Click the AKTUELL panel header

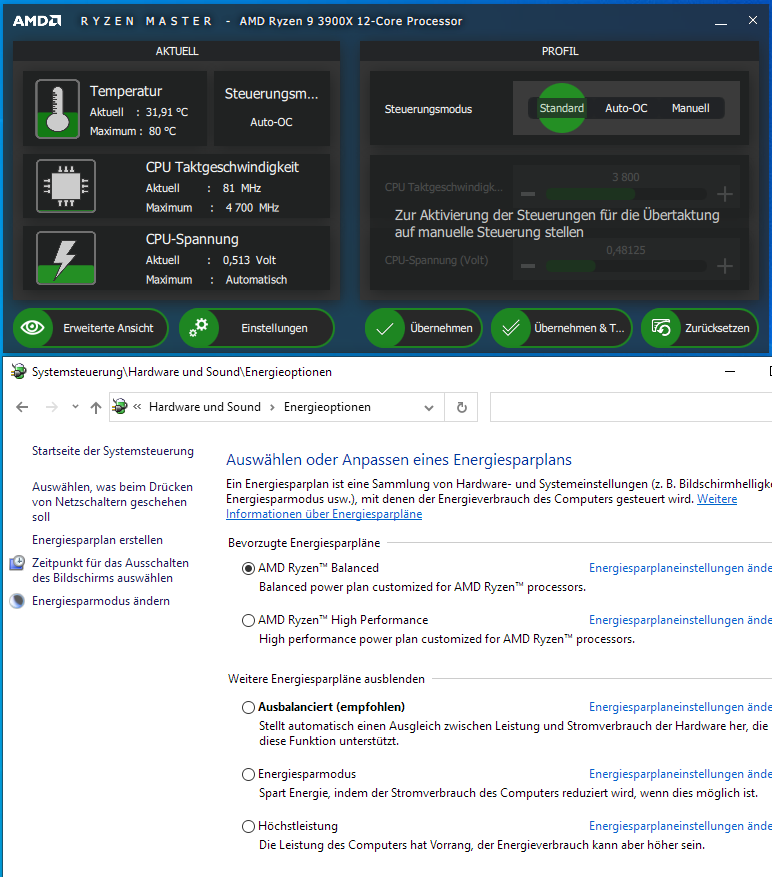coord(177,51)
